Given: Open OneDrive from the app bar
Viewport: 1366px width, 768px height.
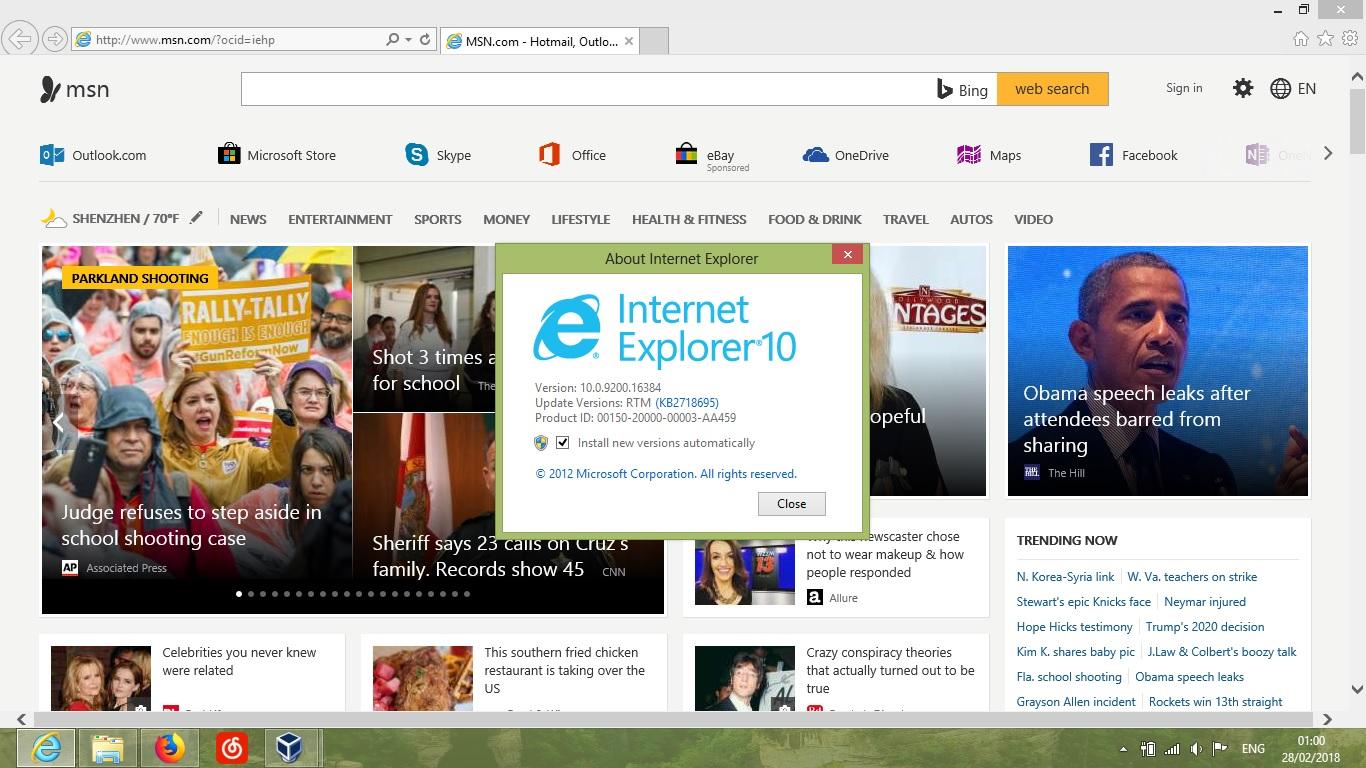Looking at the screenshot, I should [x=845, y=155].
